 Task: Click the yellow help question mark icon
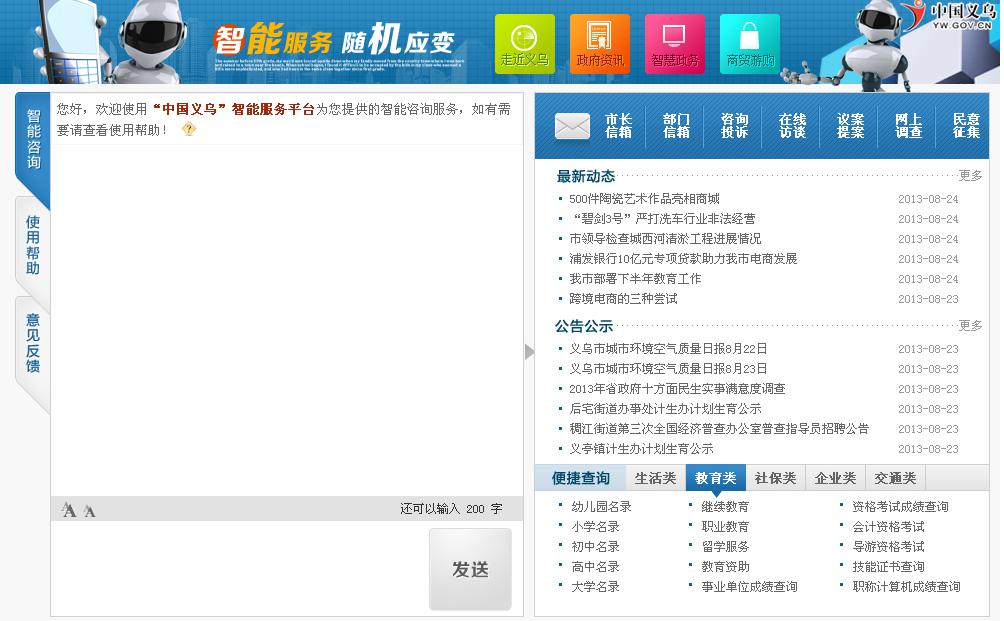[x=189, y=129]
